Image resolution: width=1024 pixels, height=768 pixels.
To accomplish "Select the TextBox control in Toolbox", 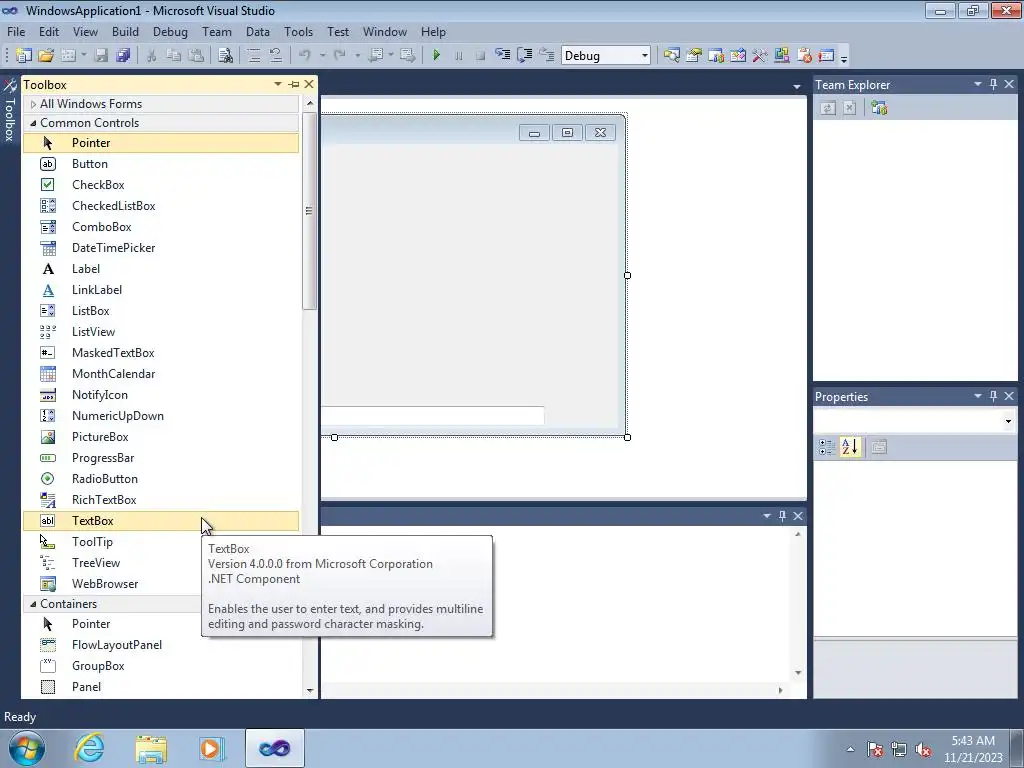I will click(x=161, y=520).
